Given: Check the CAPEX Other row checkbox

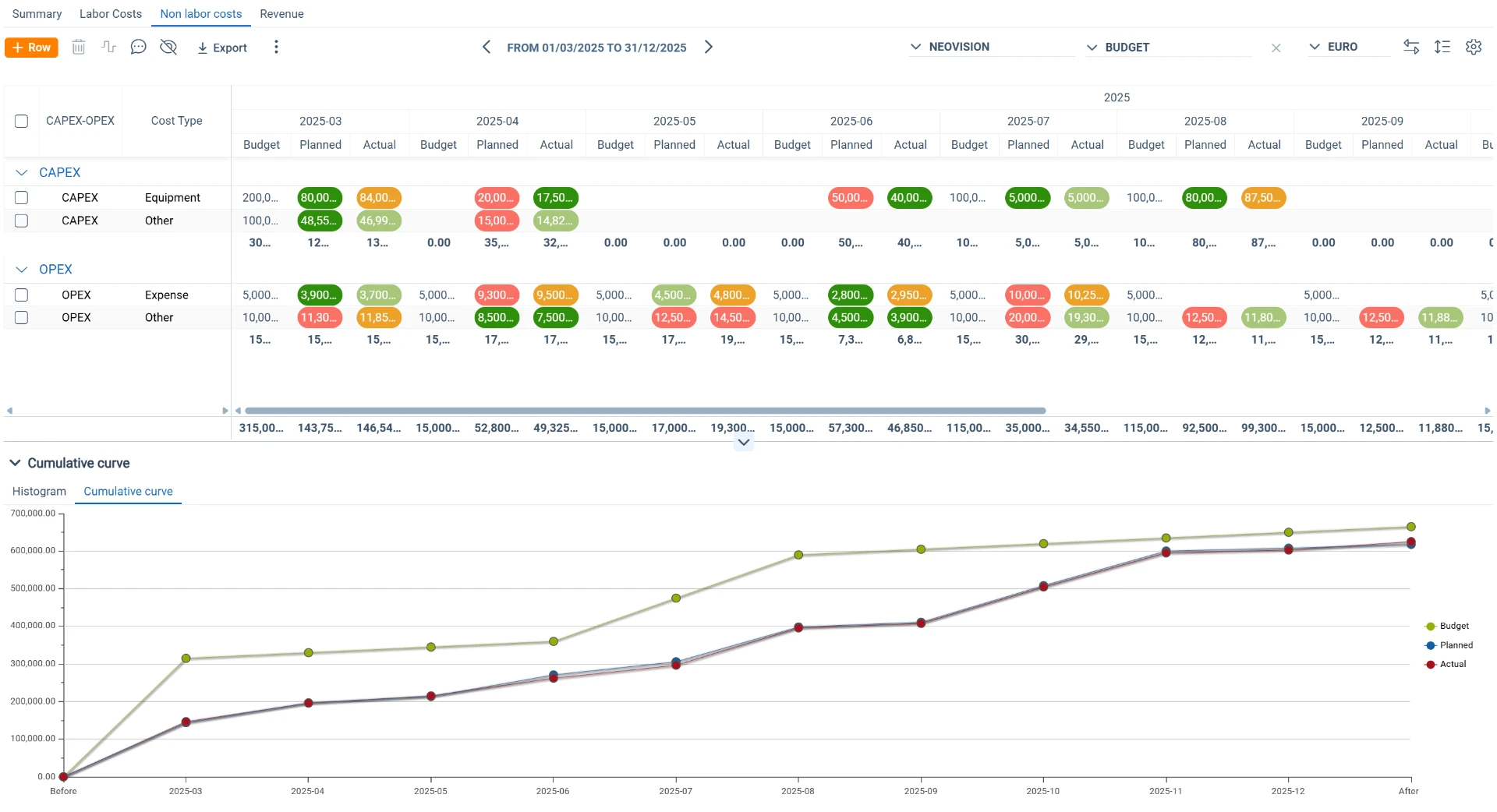Looking at the screenshot, I should (22, 221).
